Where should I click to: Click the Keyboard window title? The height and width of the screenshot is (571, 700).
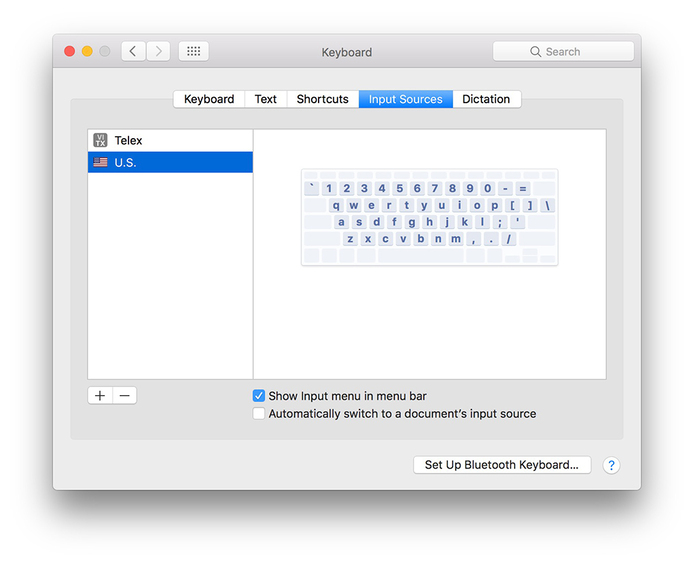coord(347,52)
